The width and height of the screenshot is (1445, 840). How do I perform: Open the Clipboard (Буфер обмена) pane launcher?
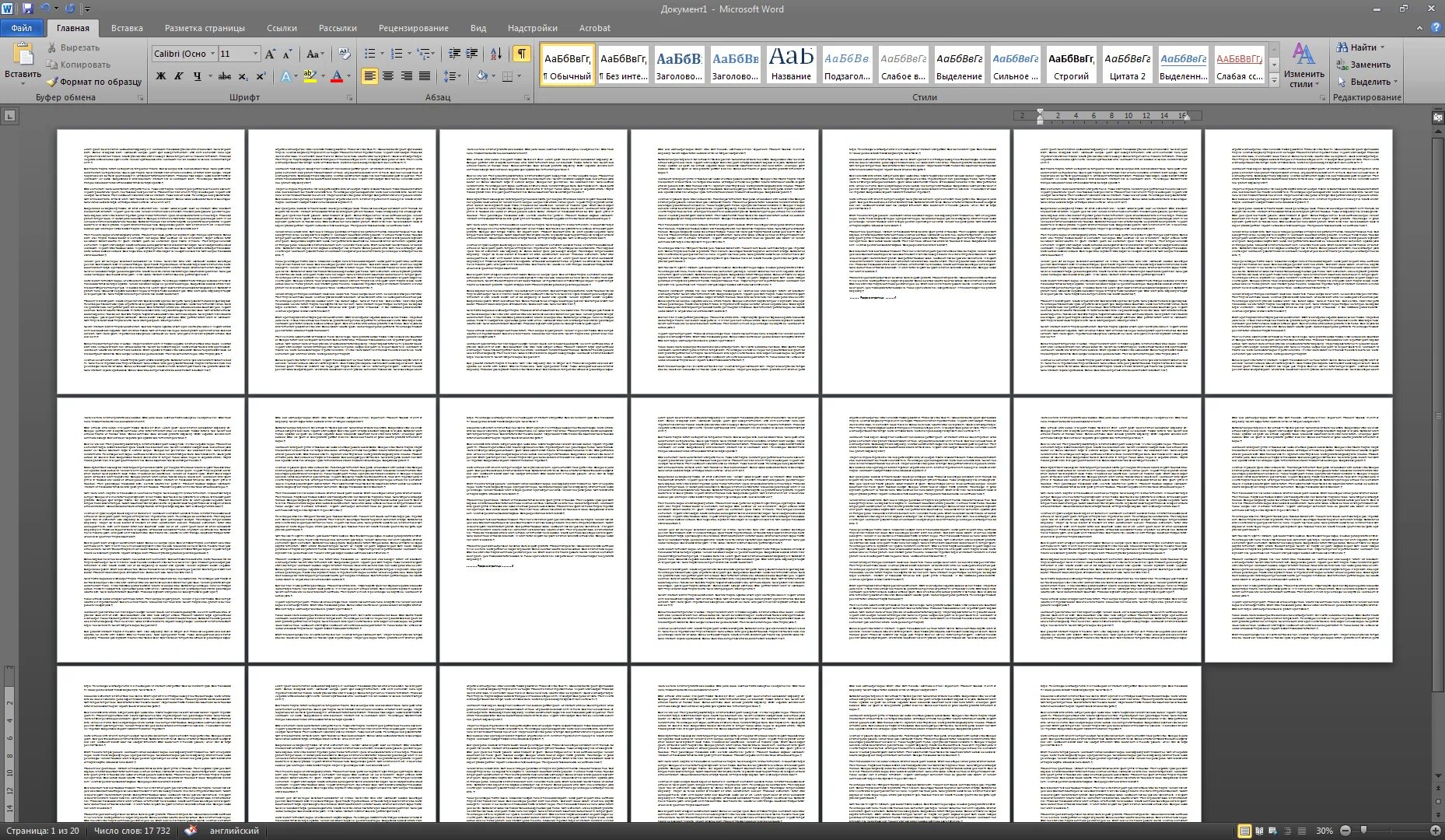(x=141, y=98)
